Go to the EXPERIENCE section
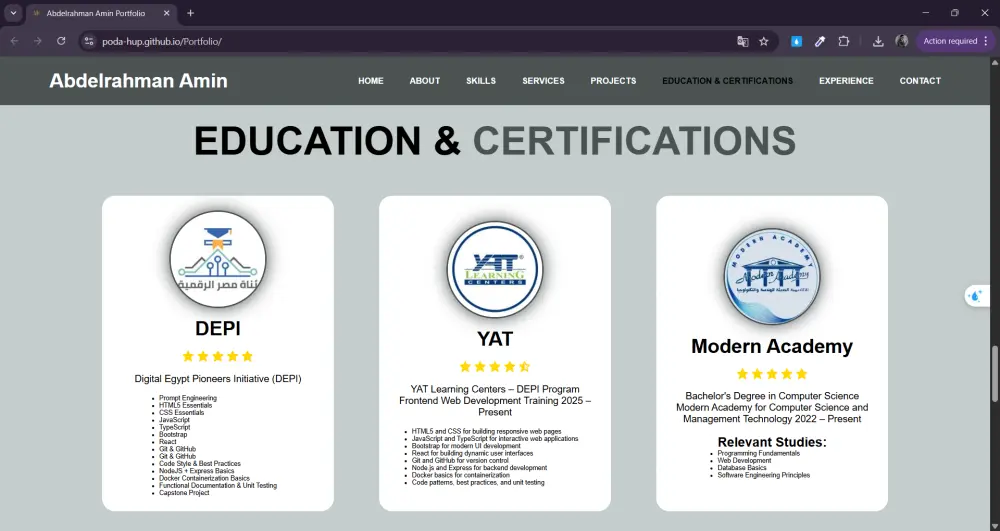 click(x=846, y=81)
